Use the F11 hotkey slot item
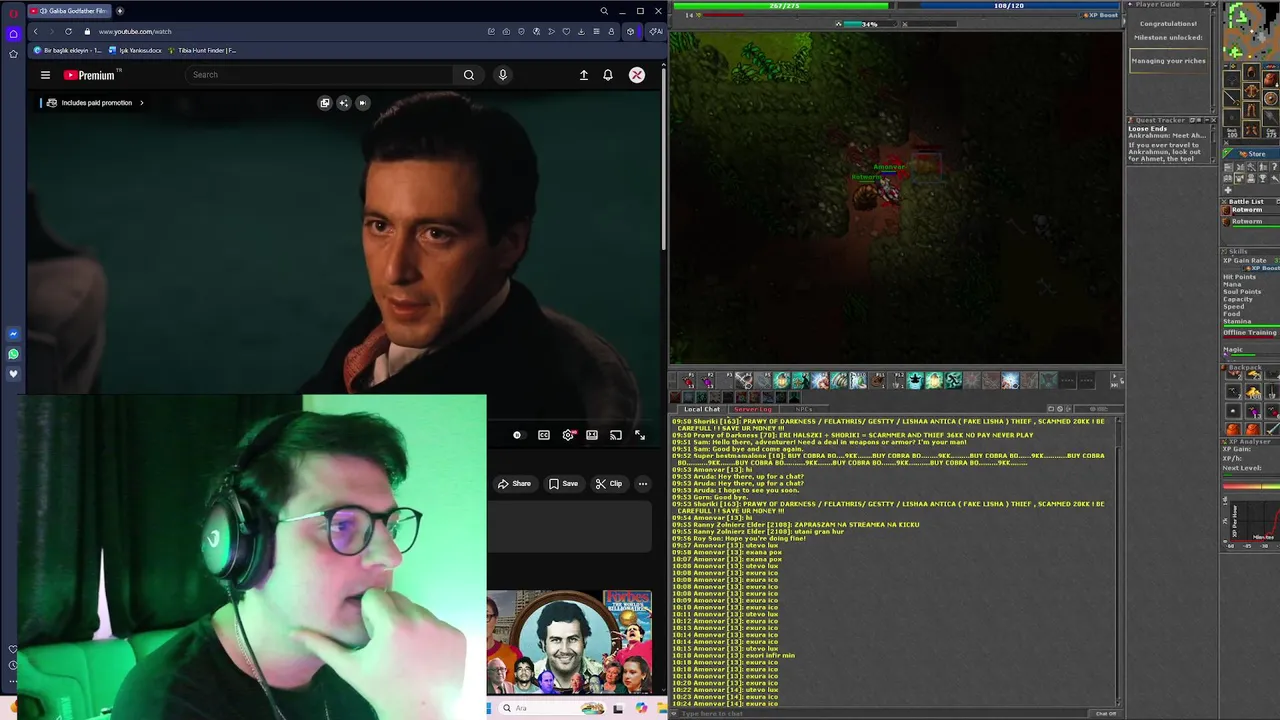The width and height of the screenshot is (1280, 720). 878,380
